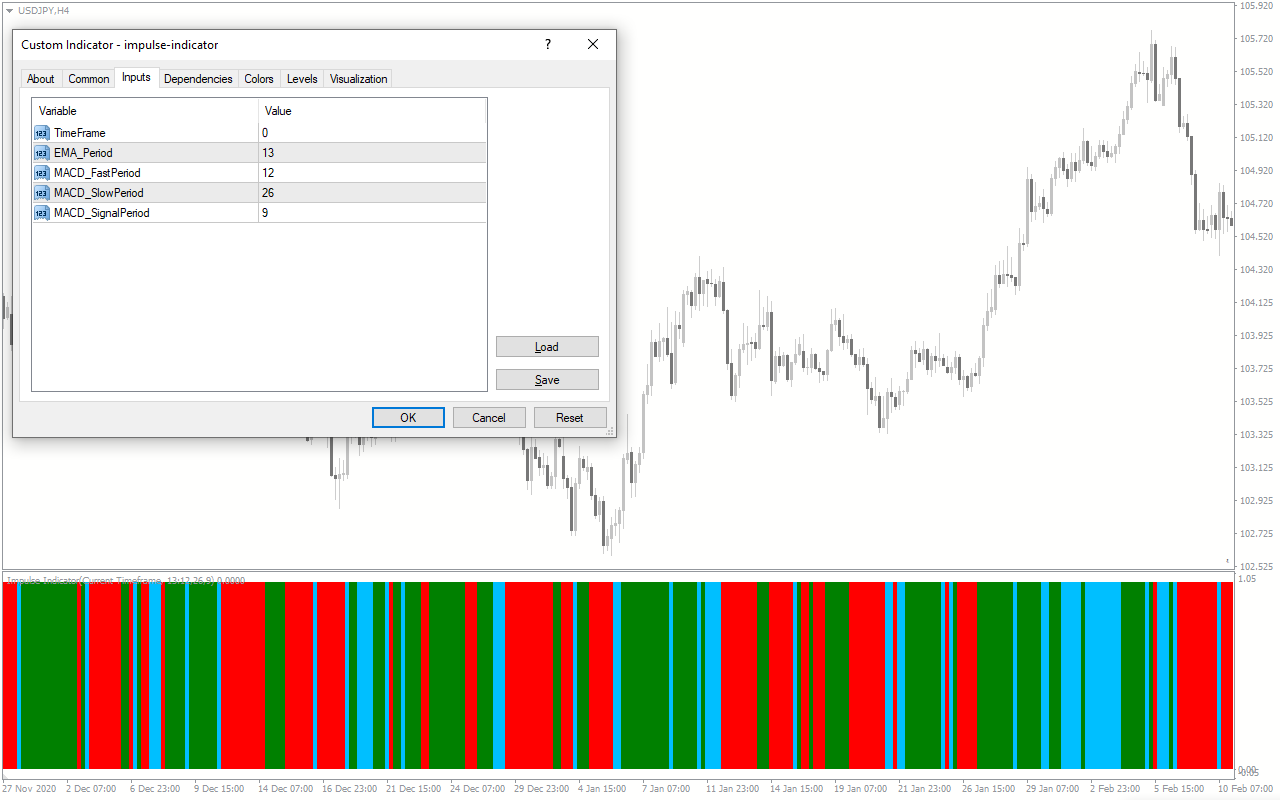Viewport: 1280px width, 800px height.
Task: Select the TimeFrame variable icon
Action: coord(41,133)
